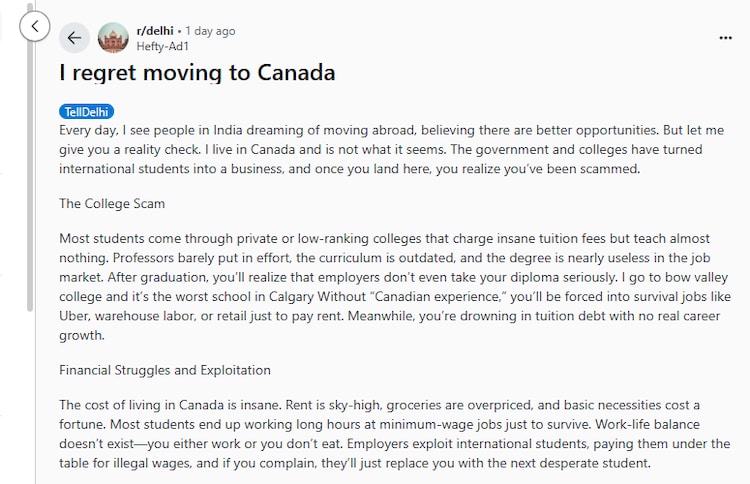The image size is (750, 484).
Task: Click the "1 day ago" timestamp
Action: coord(210,31)
